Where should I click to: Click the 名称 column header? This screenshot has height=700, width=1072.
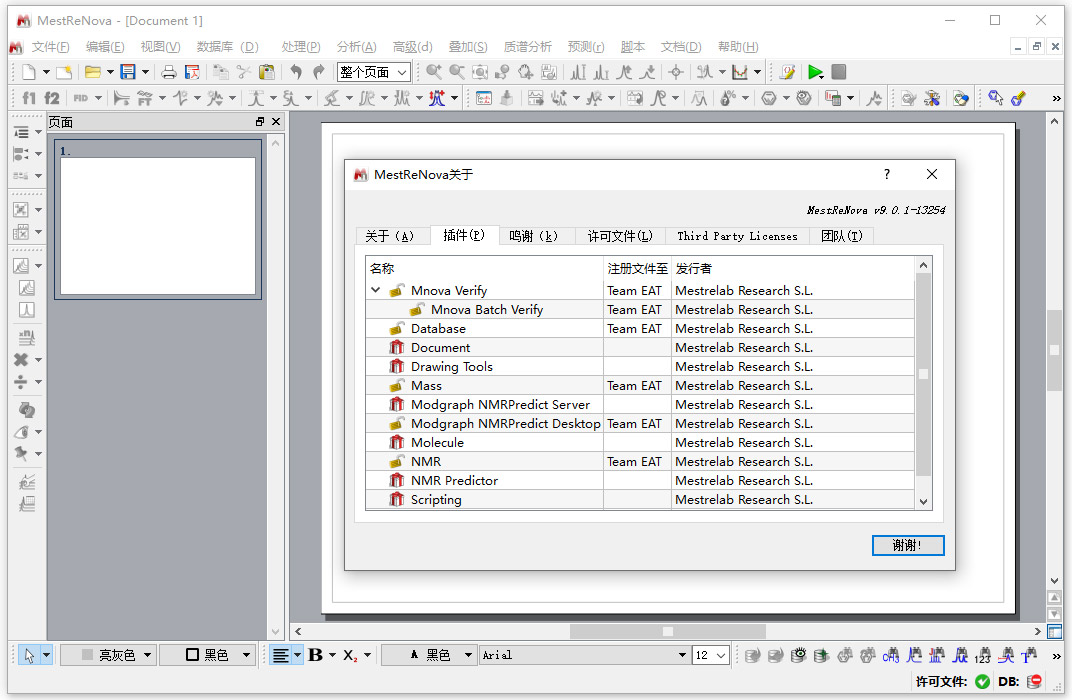485,269
